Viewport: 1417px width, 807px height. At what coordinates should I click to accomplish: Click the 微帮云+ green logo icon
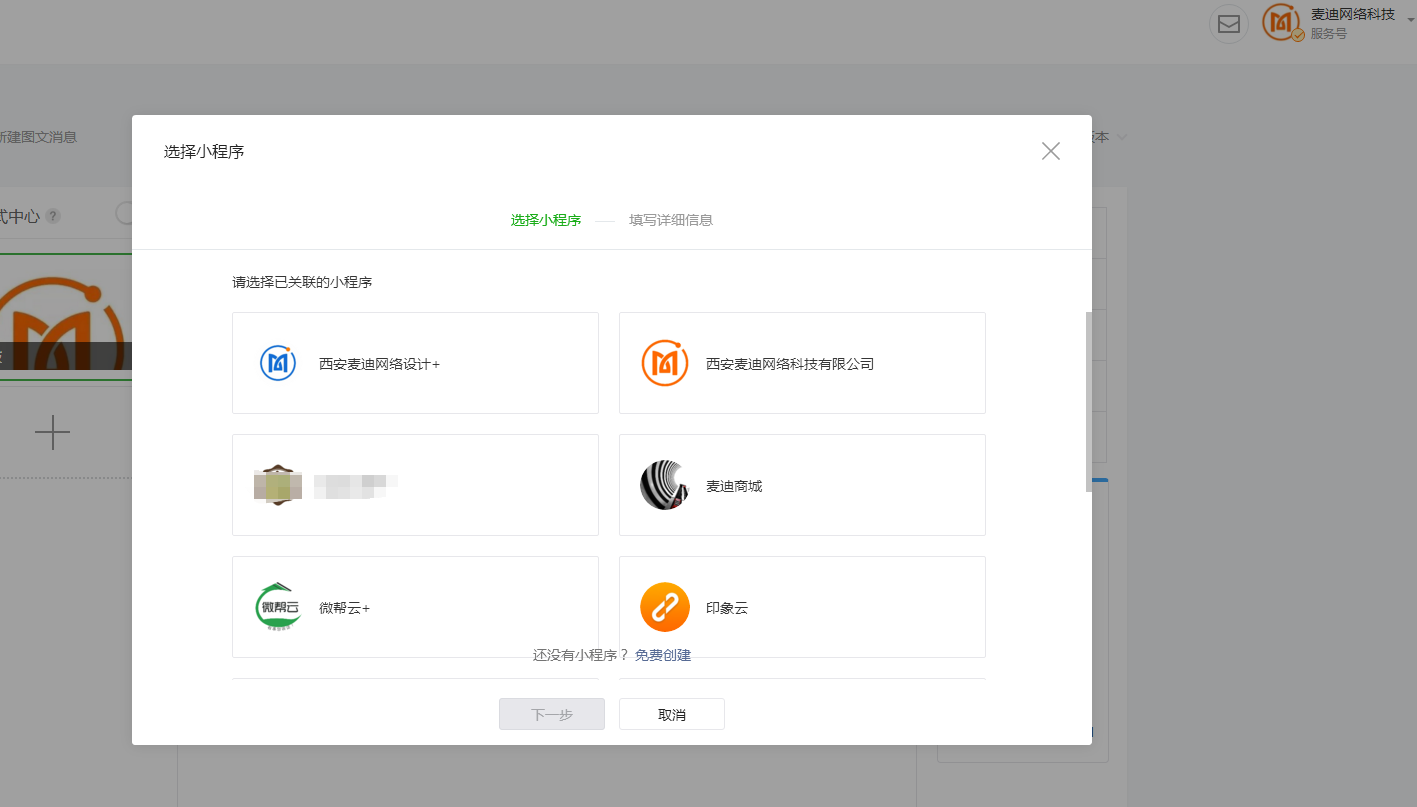click(x=277, y=606)
